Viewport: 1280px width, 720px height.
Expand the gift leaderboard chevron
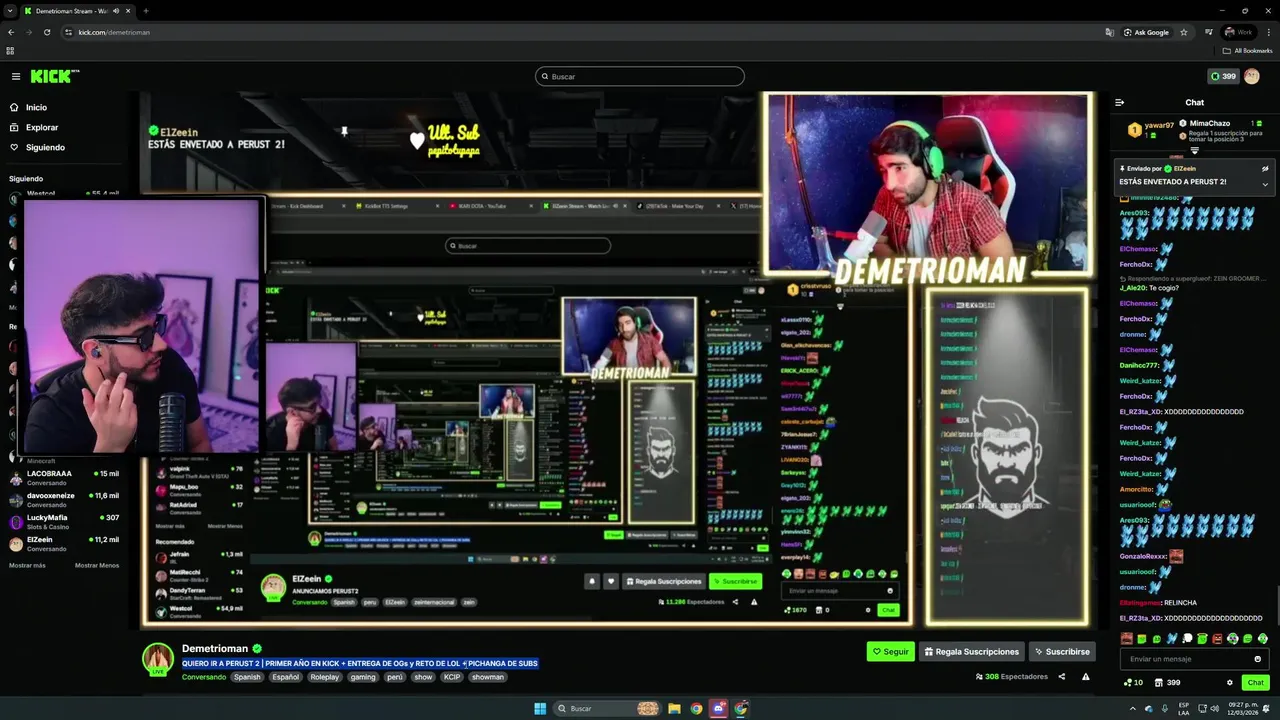pos(1194,151)
